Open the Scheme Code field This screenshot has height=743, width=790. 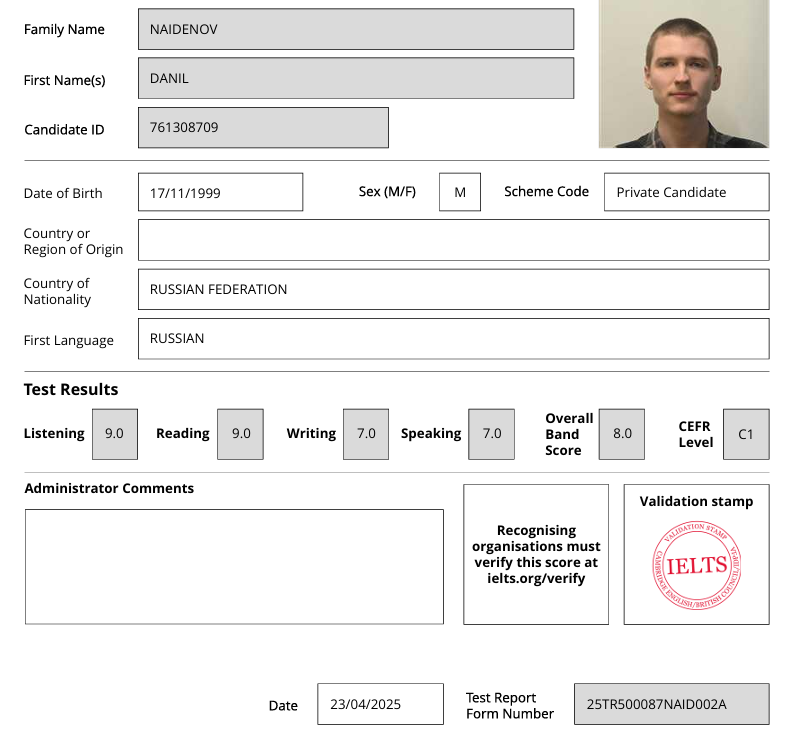click(686, 192)
